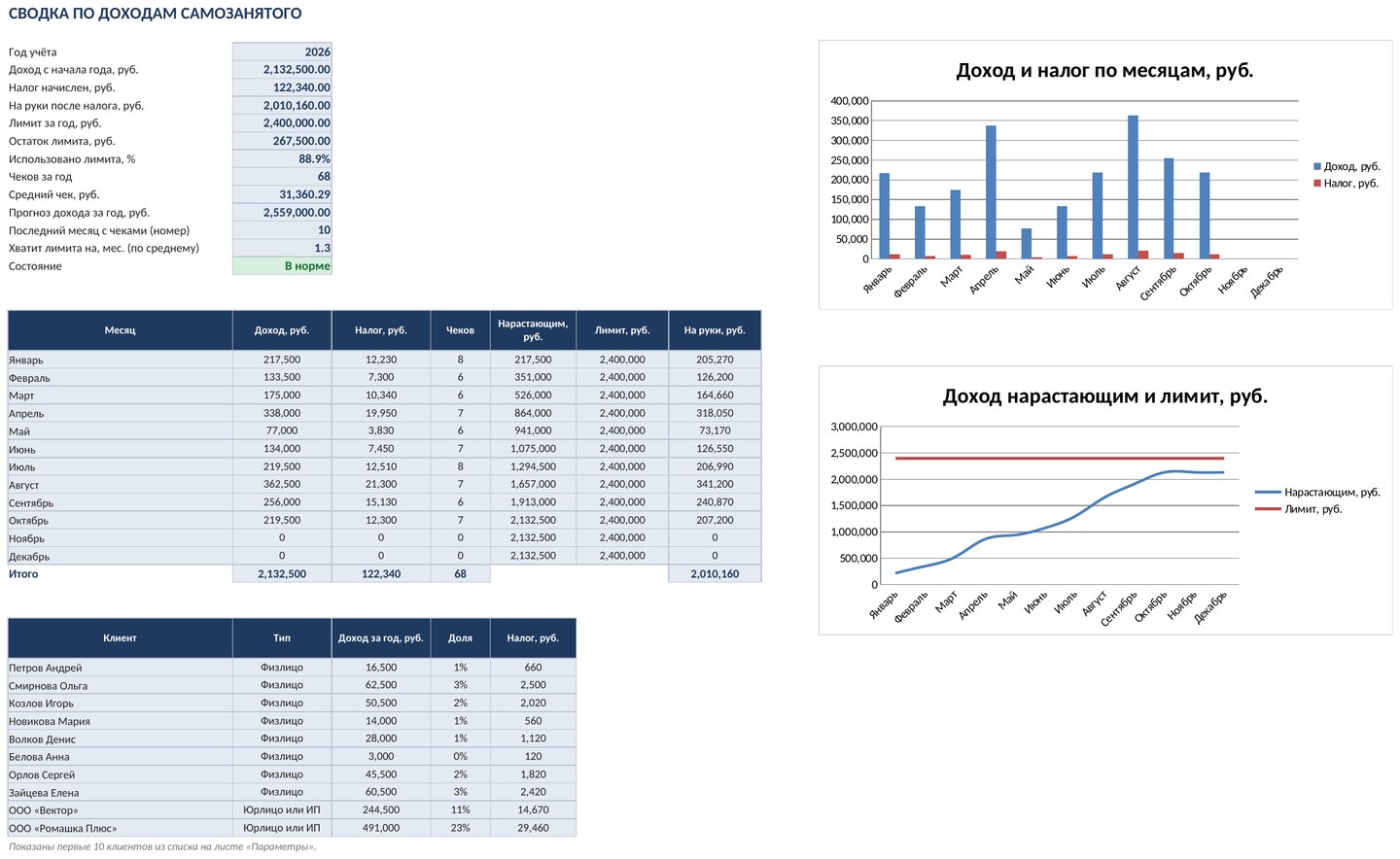
Task: Click the 'На руки, руб.' column header
Action: [715, 330]
